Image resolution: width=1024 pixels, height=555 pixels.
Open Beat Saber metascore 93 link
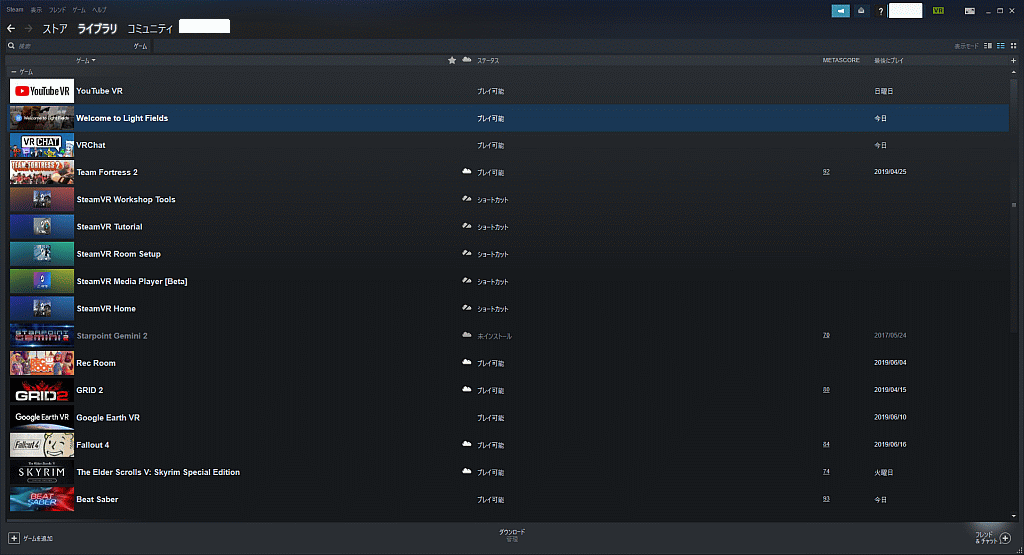826,499
